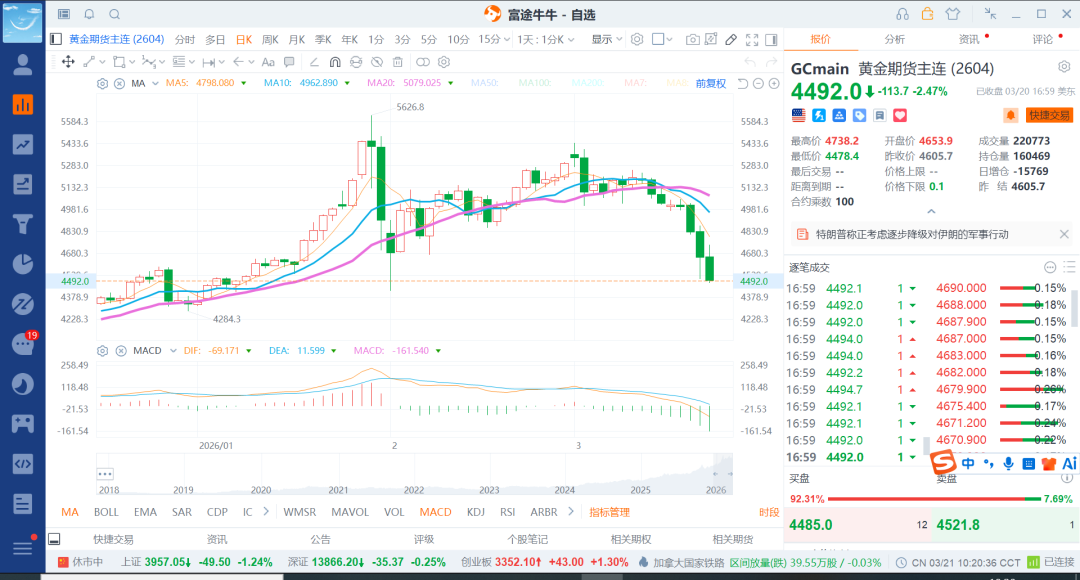Open the stock note bookmark icon
Screen dimensions: 1080x580
(880, 115)
